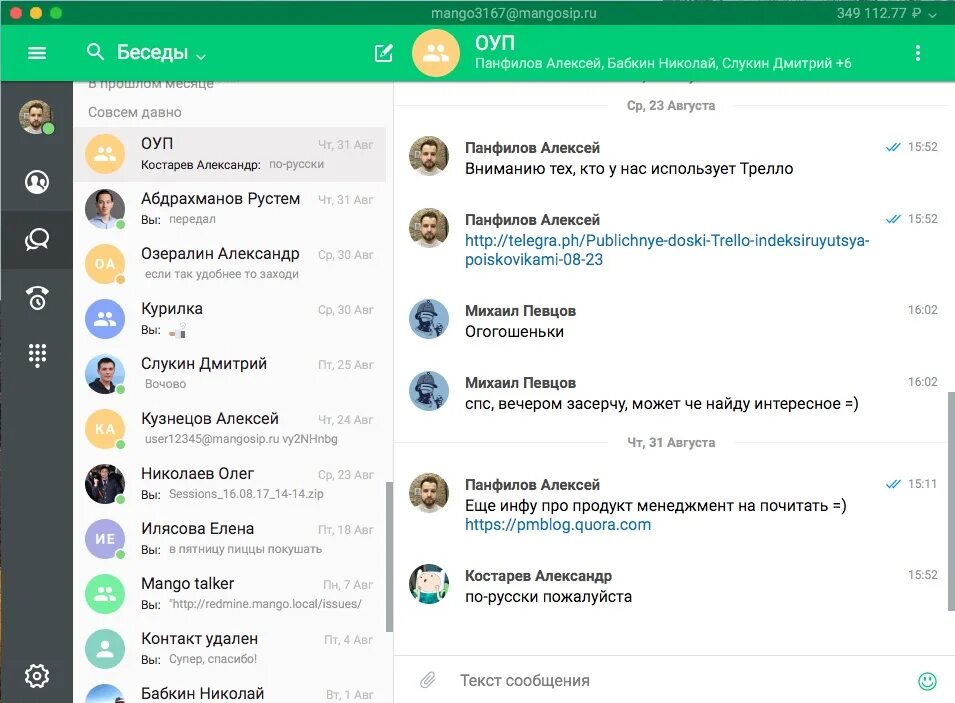Attach a file with the paperclip icon
Image resolution: width=955 pixels, height=703 pixels.
click(x=428, y=680)
